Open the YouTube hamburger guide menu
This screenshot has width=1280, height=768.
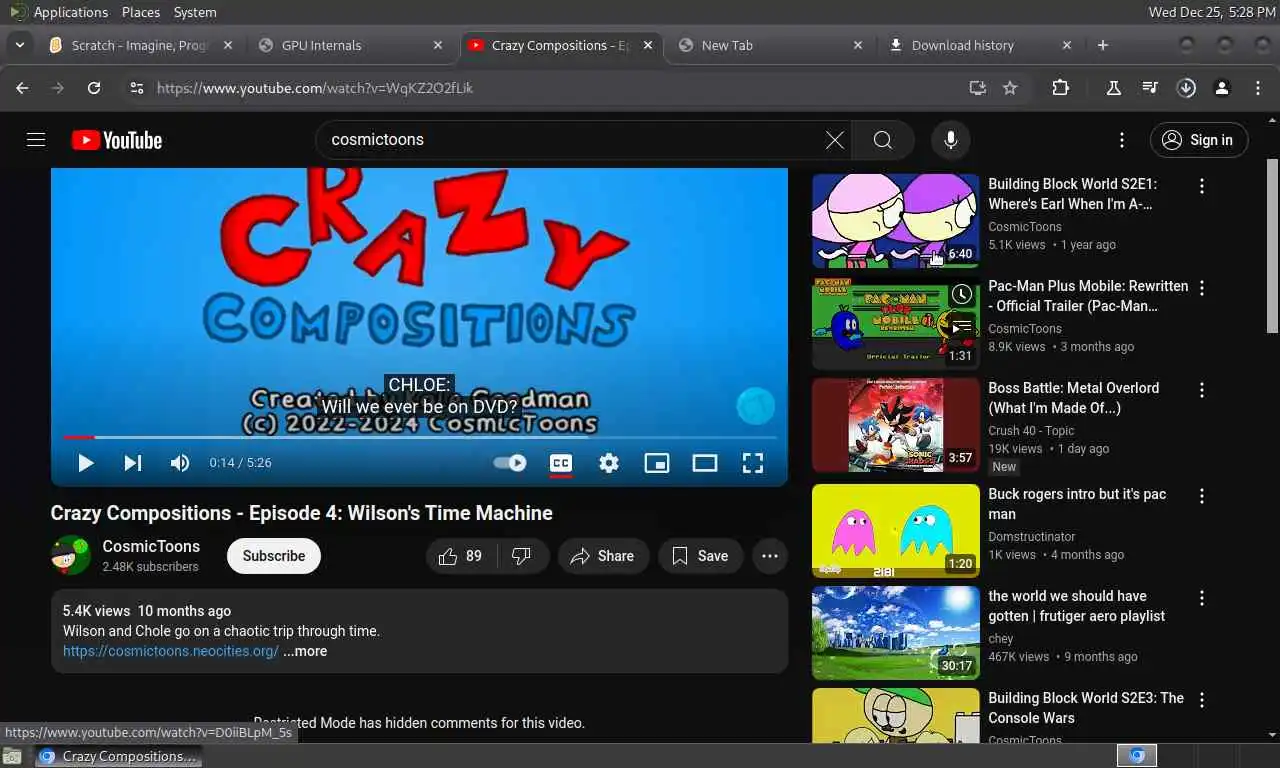pos(36,140)
